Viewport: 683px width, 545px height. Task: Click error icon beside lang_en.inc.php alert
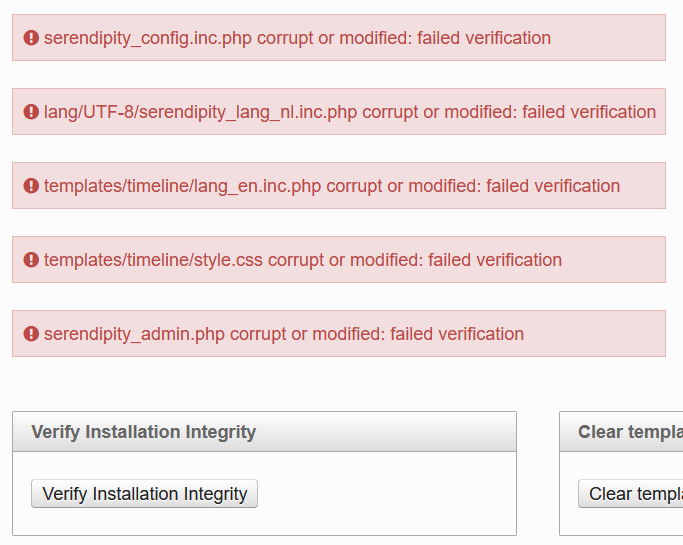click(31, 186)
